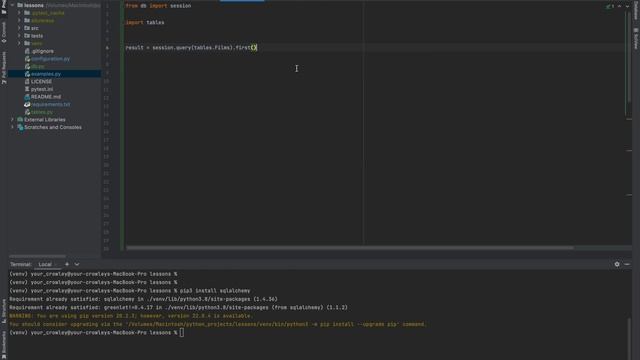Open .gitignore file in project tree
This screenshot has height=360, width=640.
tap(42, 51)
